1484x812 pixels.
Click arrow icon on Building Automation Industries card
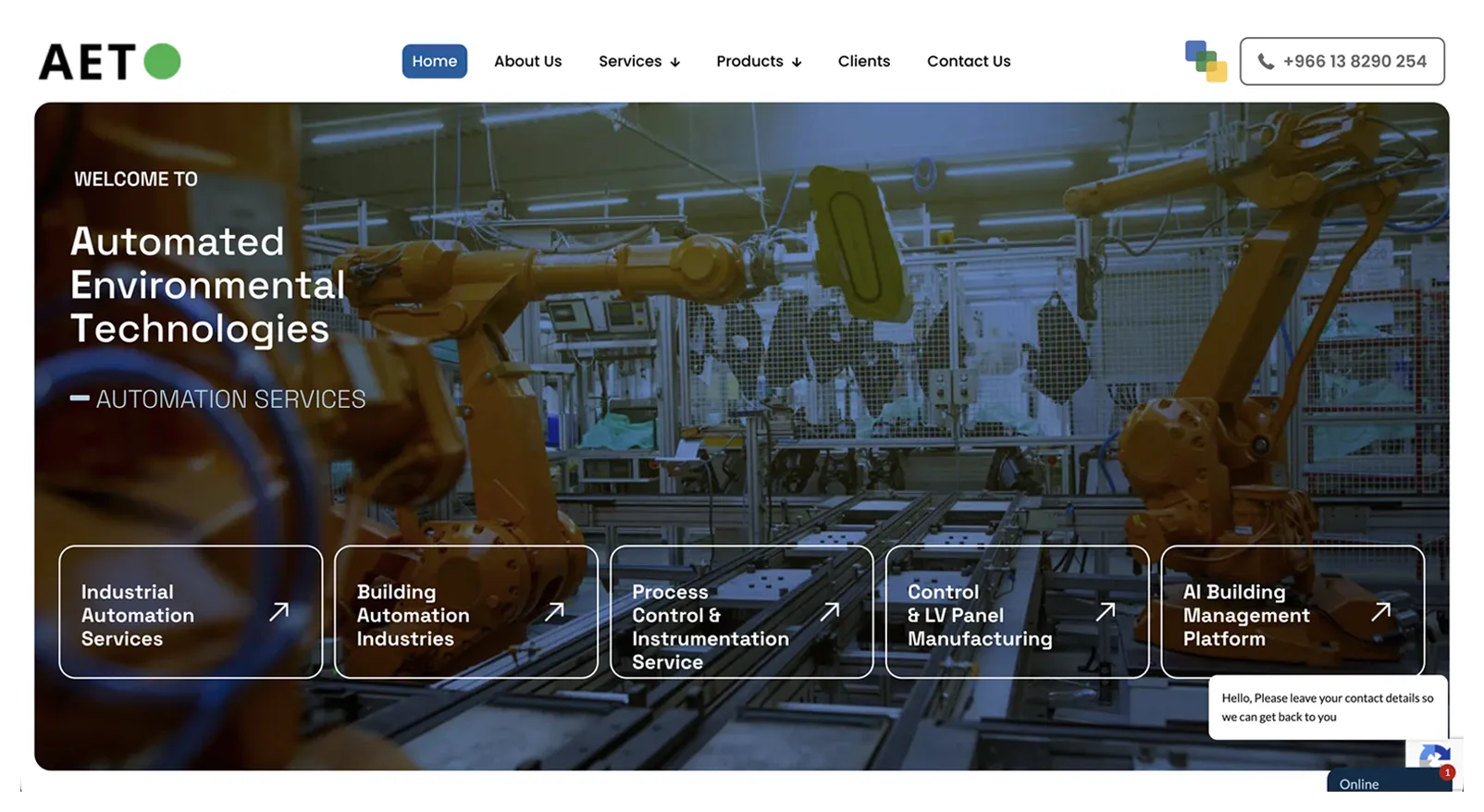[554, 611]
